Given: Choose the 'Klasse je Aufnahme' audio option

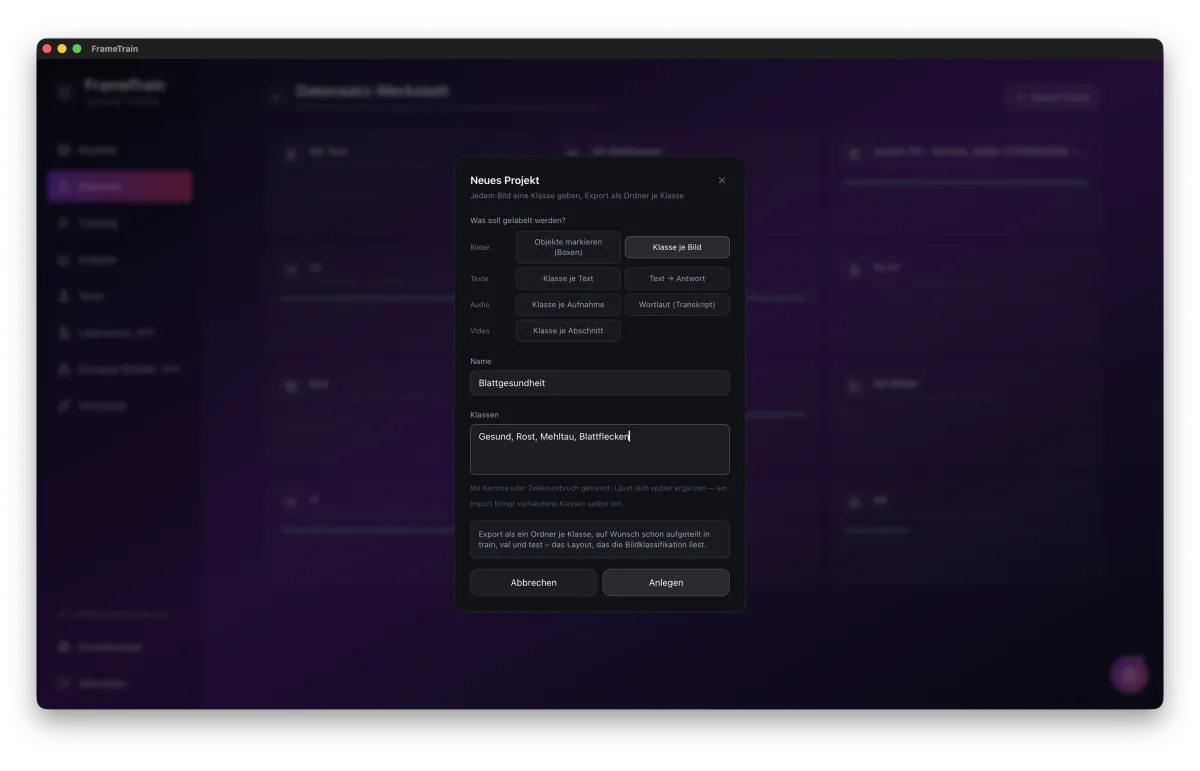Looking at the screenshot, I should point(568,304).
